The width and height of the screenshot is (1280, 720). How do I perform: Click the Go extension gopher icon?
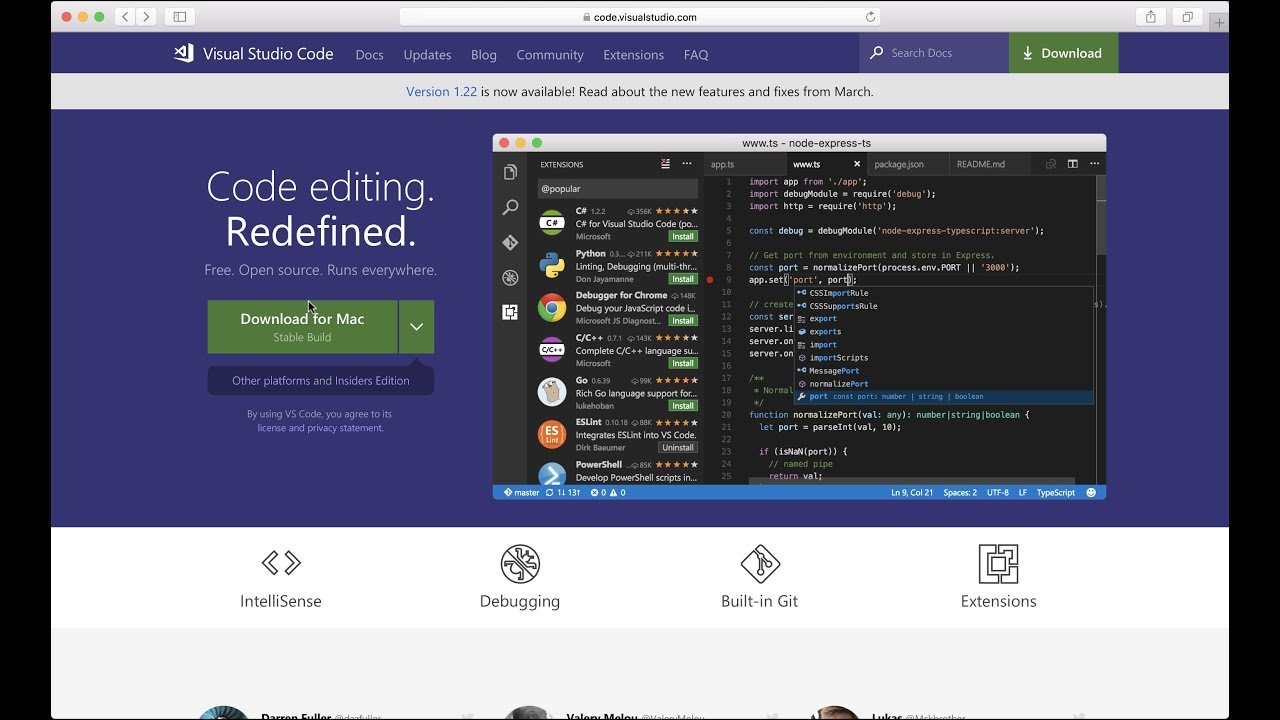(x=552, y=392)
